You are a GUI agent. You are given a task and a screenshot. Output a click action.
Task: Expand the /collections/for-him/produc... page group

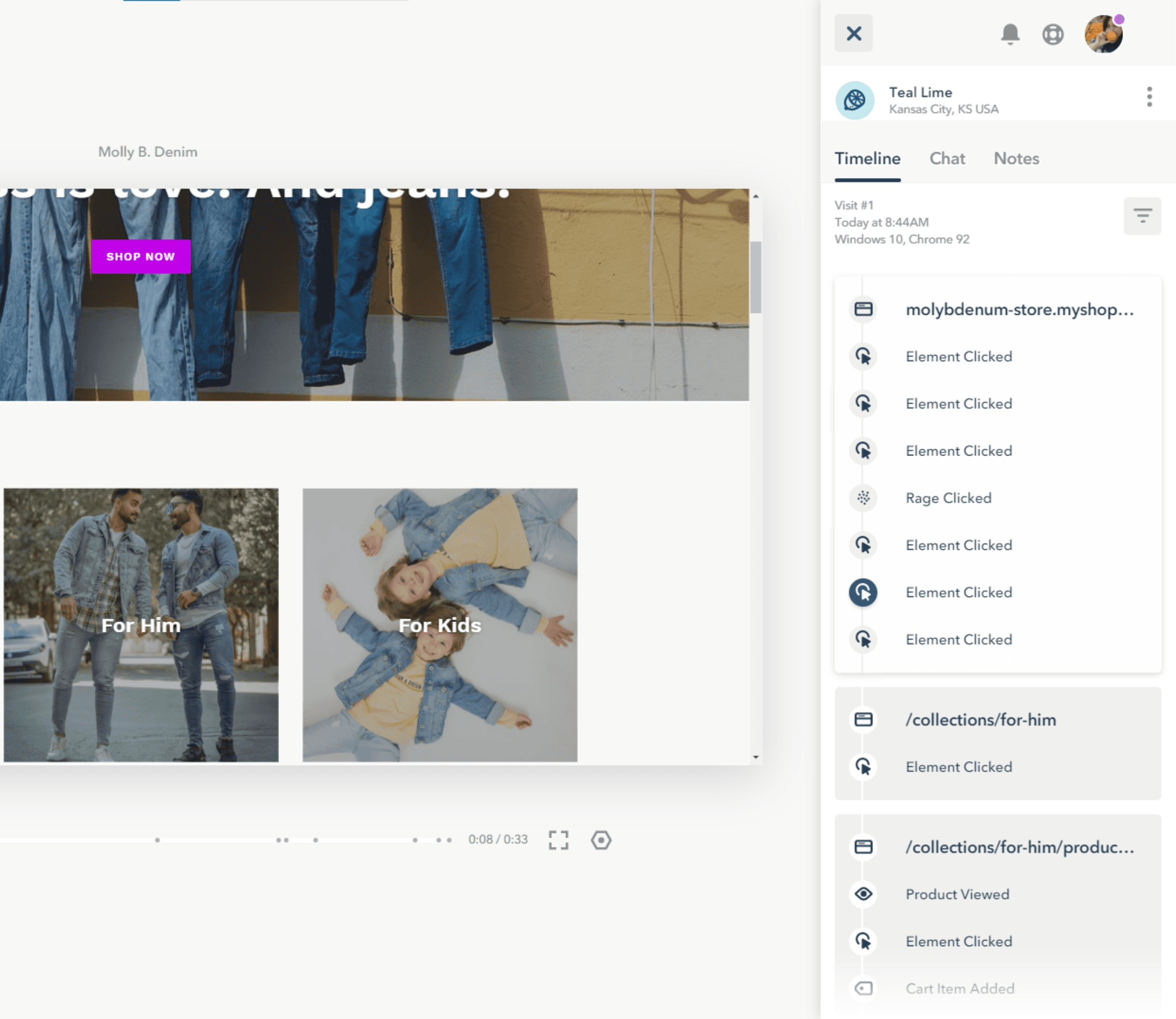coord(1019,847)
